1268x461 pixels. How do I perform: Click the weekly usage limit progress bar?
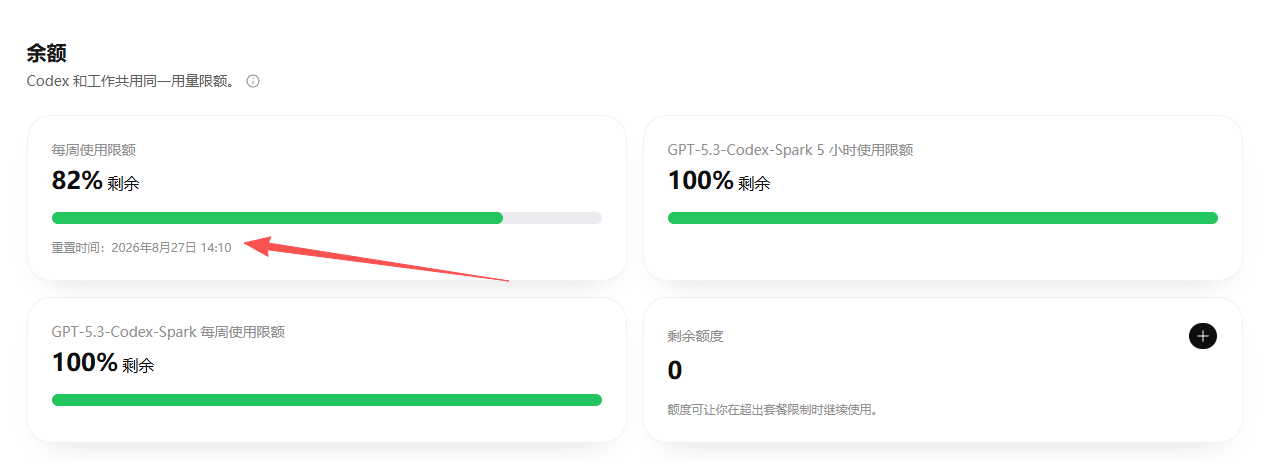click(x=327, y=218)
